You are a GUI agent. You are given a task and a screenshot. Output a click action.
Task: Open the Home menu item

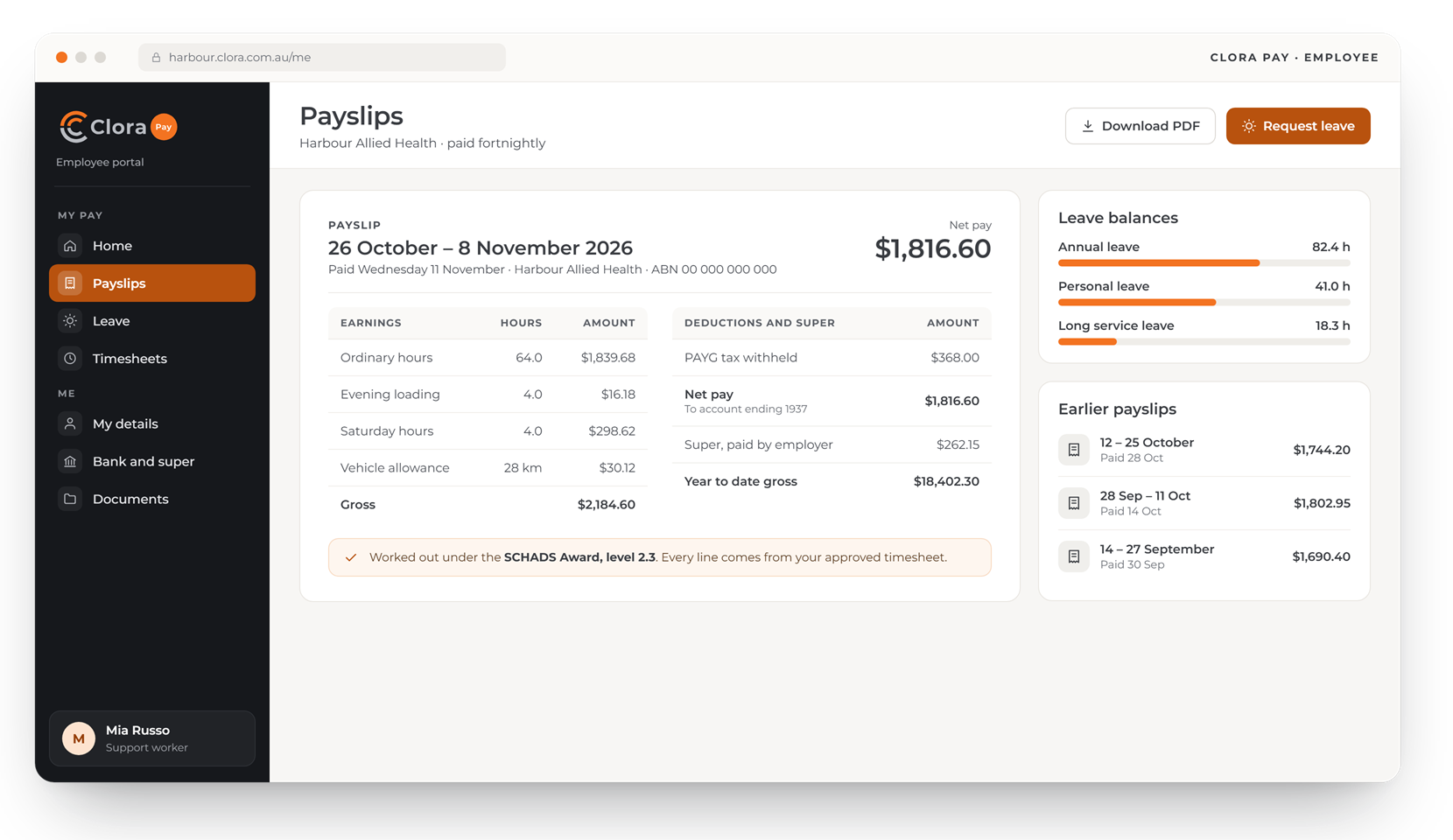(x=152, y=246)
